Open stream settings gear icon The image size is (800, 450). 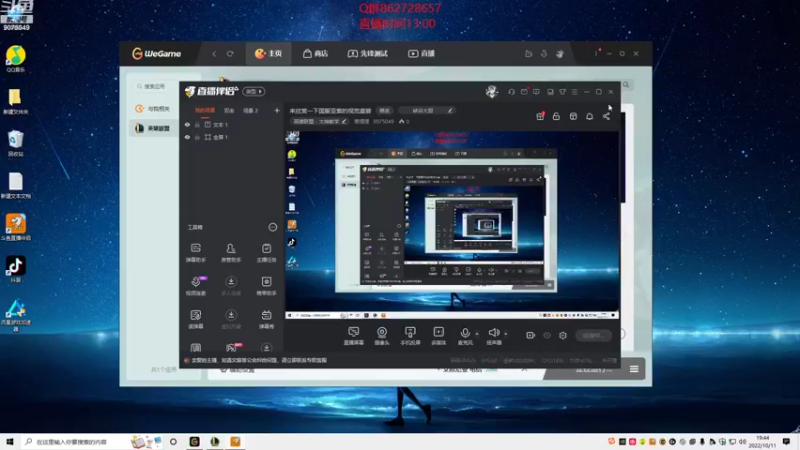coord(563,335)
